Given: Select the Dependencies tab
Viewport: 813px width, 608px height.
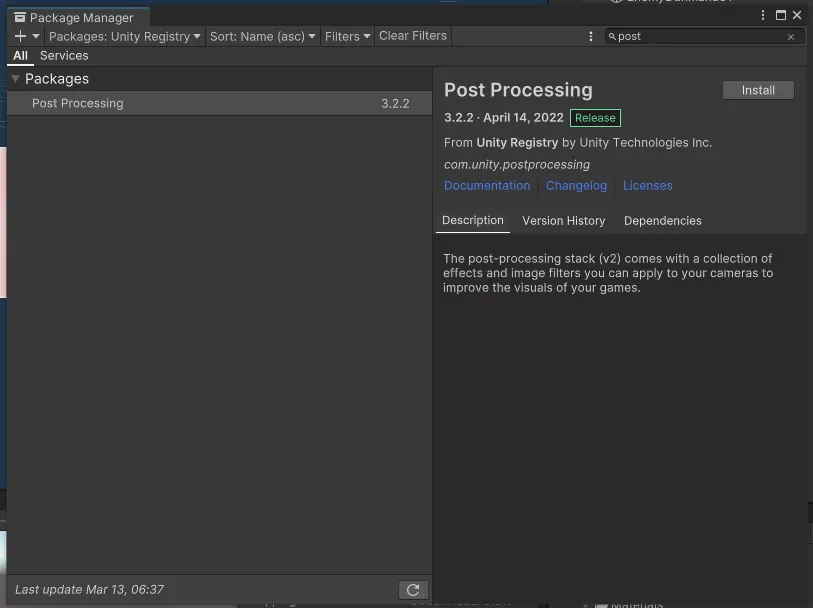Looking at the screenshot, I should click(663, 221).
